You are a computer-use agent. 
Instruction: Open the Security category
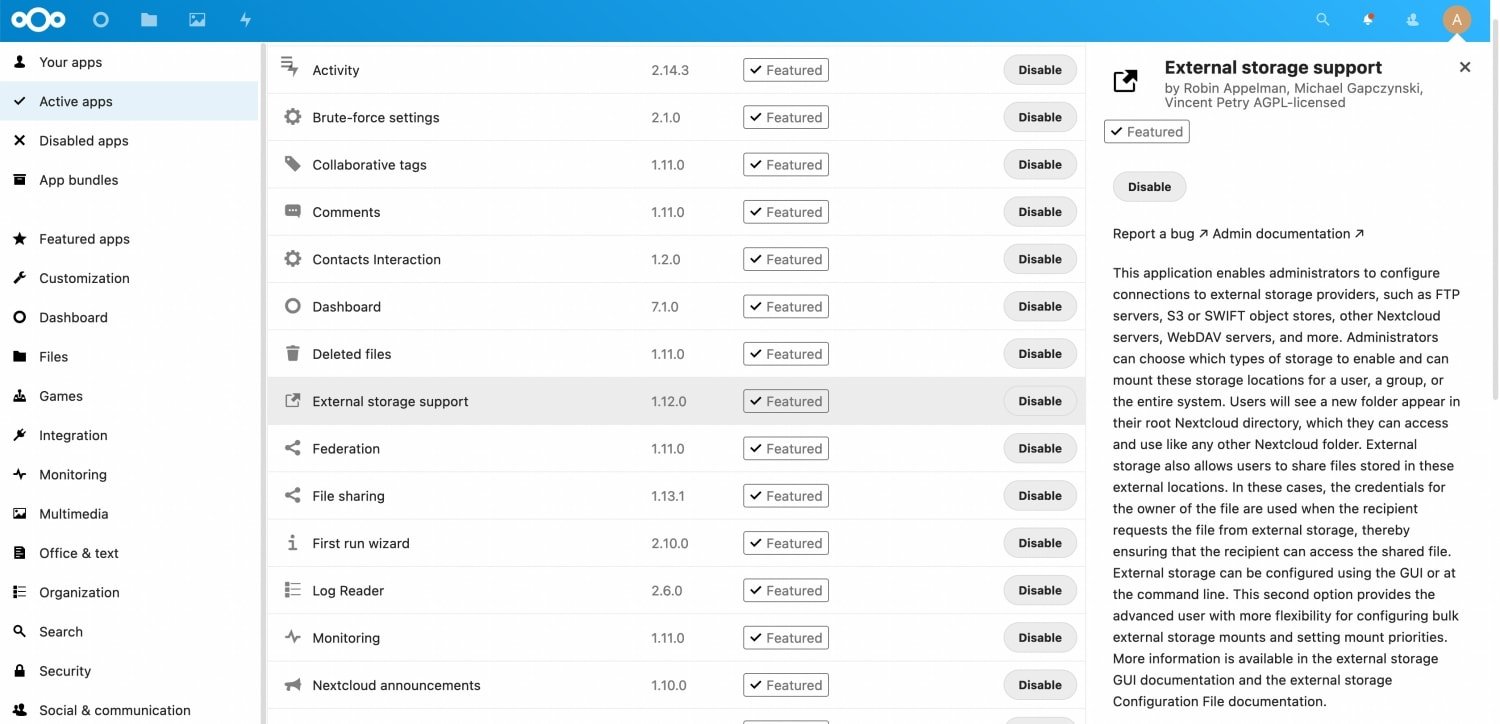click(x=129, y=671)
